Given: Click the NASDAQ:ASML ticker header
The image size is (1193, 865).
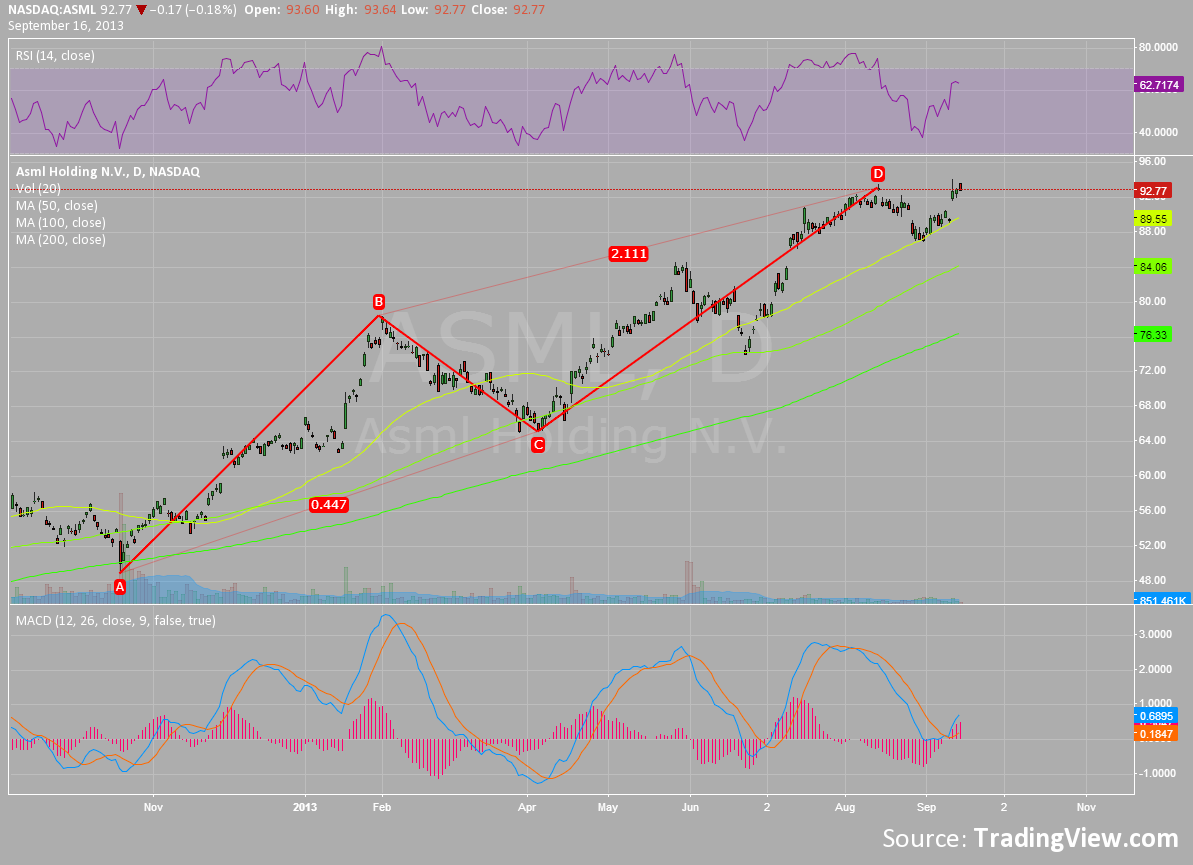Looking at the screenshot, I should coord(52,10).
